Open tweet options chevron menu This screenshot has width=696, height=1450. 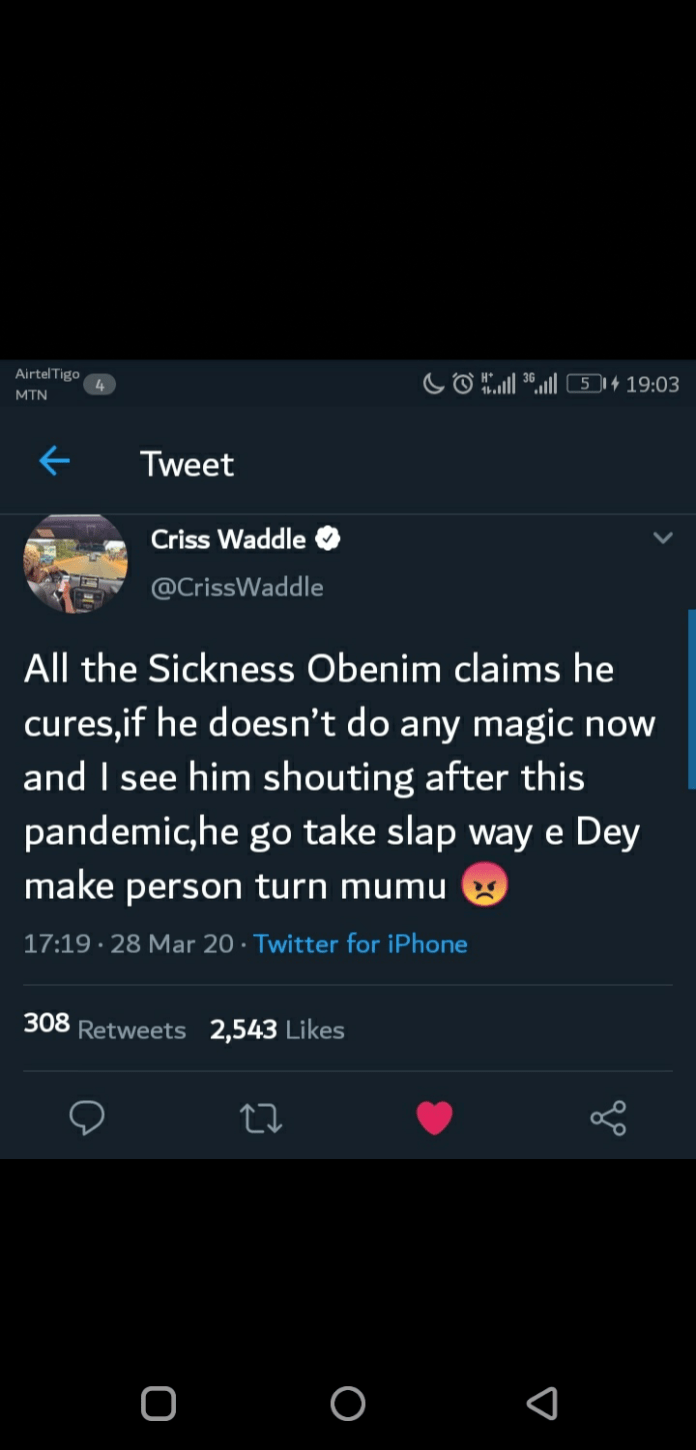click(x=662, y=538)
